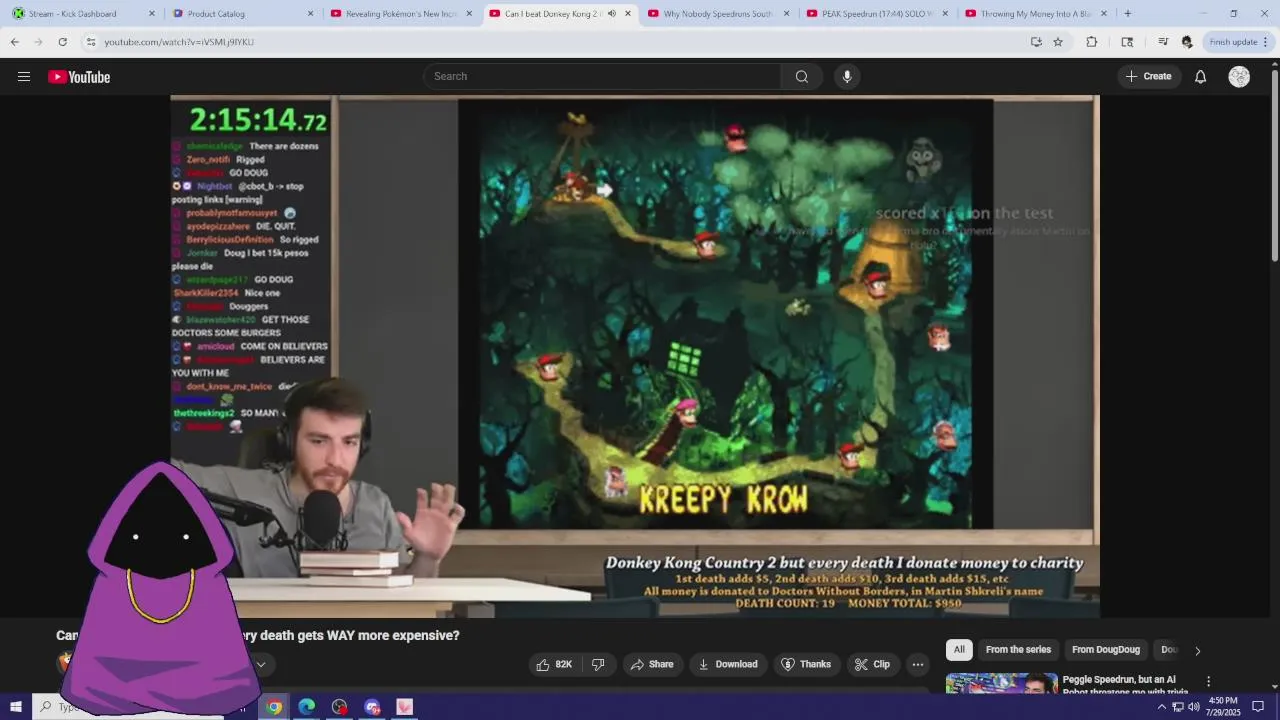The height and width of the screenshot is (720, 1280).
Task: Go to YouTube home via logo
Action: 79,77
